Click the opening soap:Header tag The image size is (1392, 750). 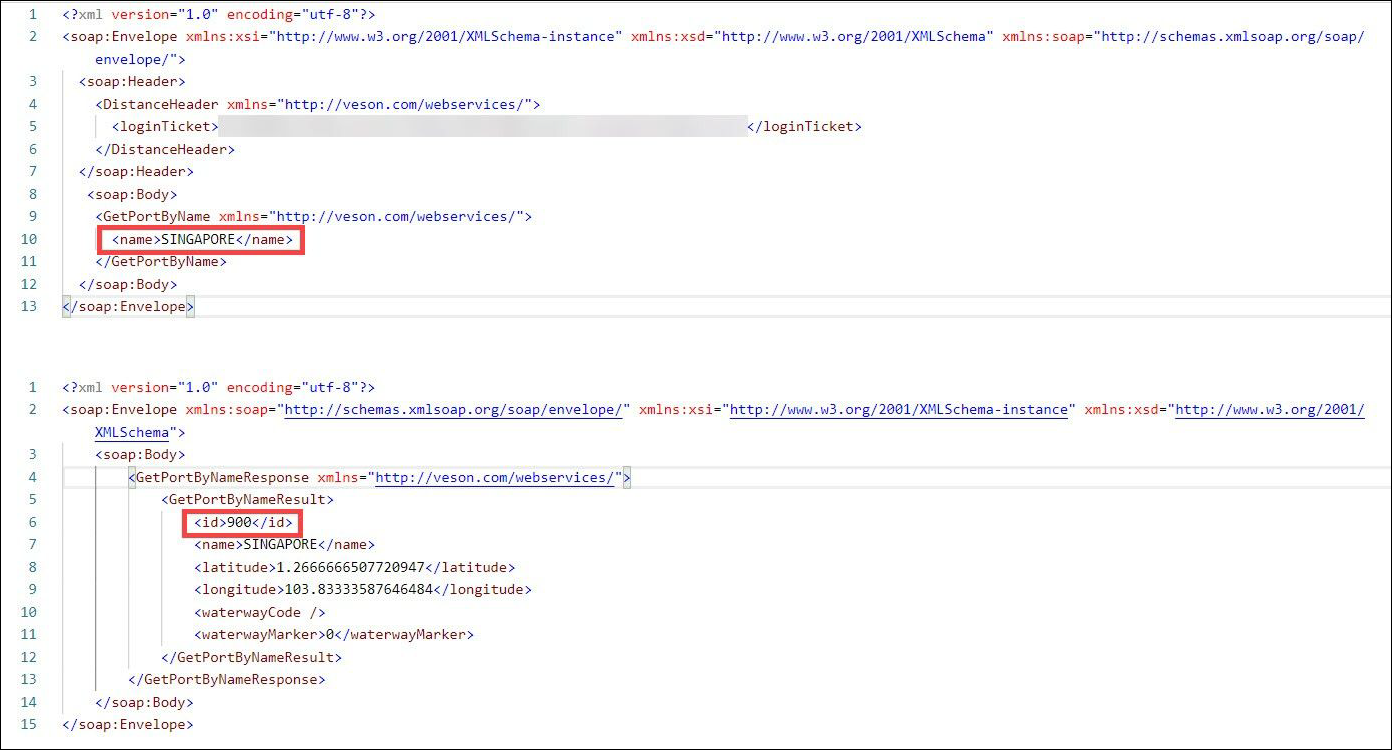pyautogui.click(x=132, y=82)
